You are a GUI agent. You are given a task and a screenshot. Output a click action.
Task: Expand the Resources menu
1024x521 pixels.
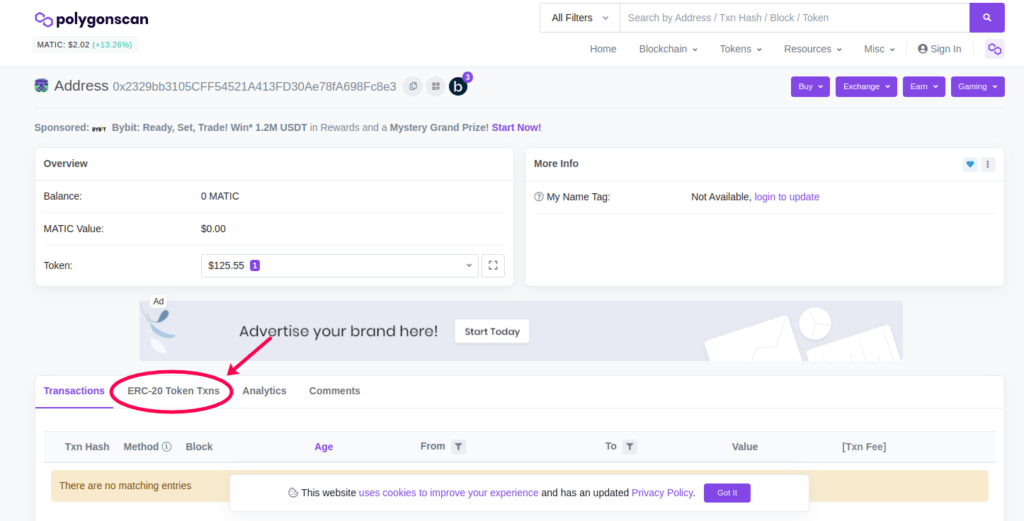coord(812,49)
